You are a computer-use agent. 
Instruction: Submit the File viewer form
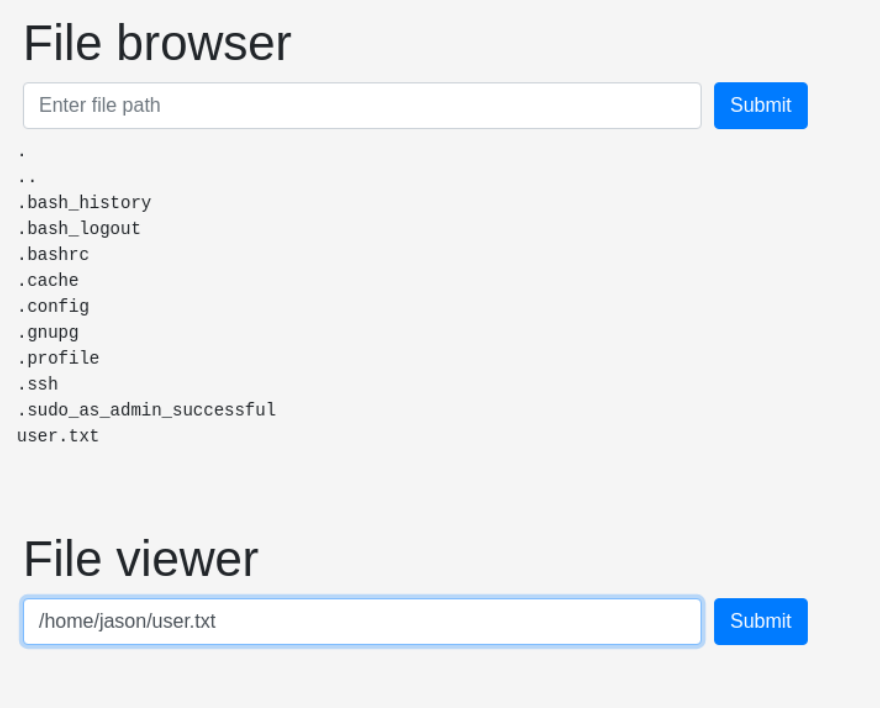point(760,622)
